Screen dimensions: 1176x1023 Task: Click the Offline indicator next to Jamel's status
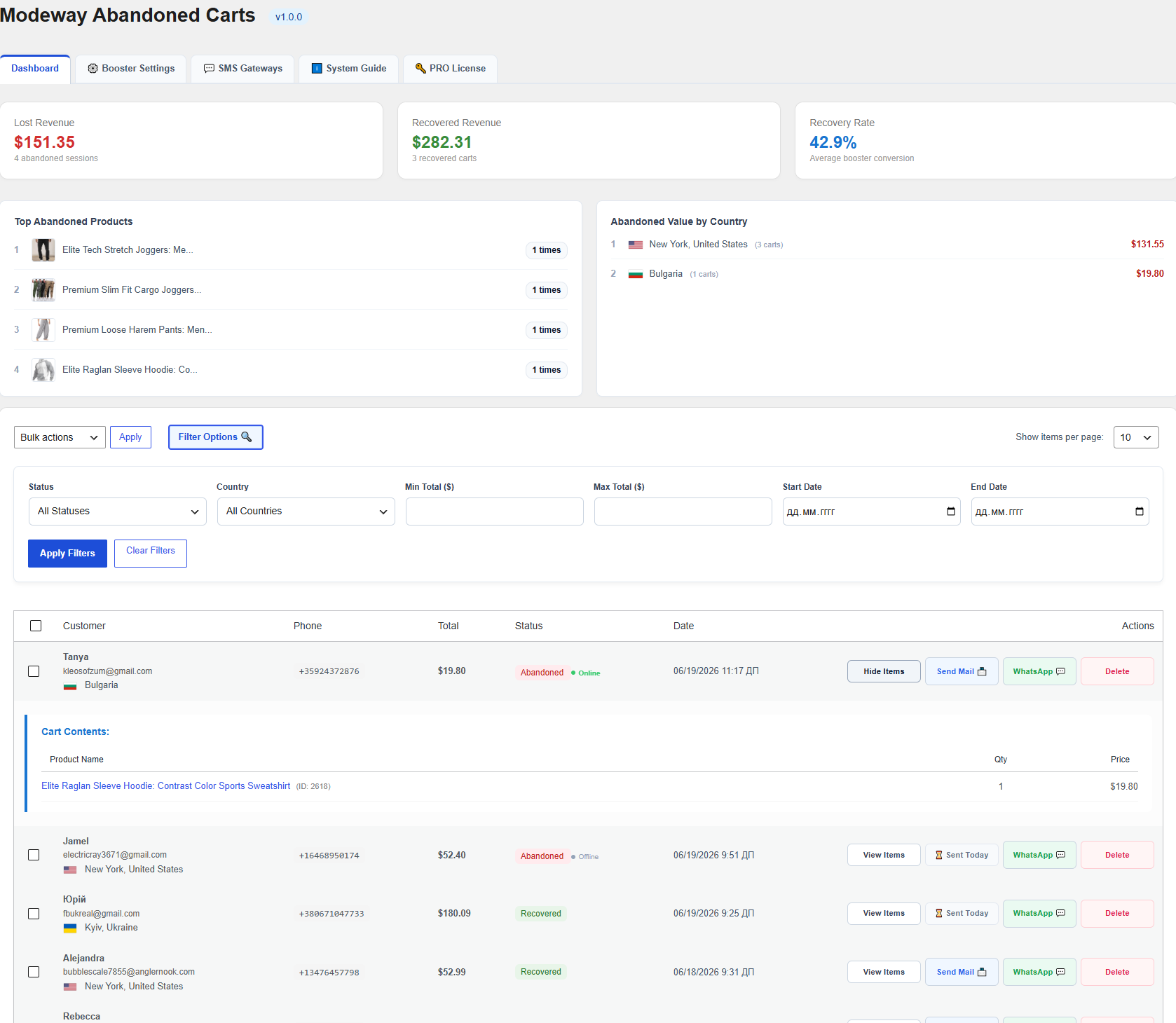[x=584, y=856]
